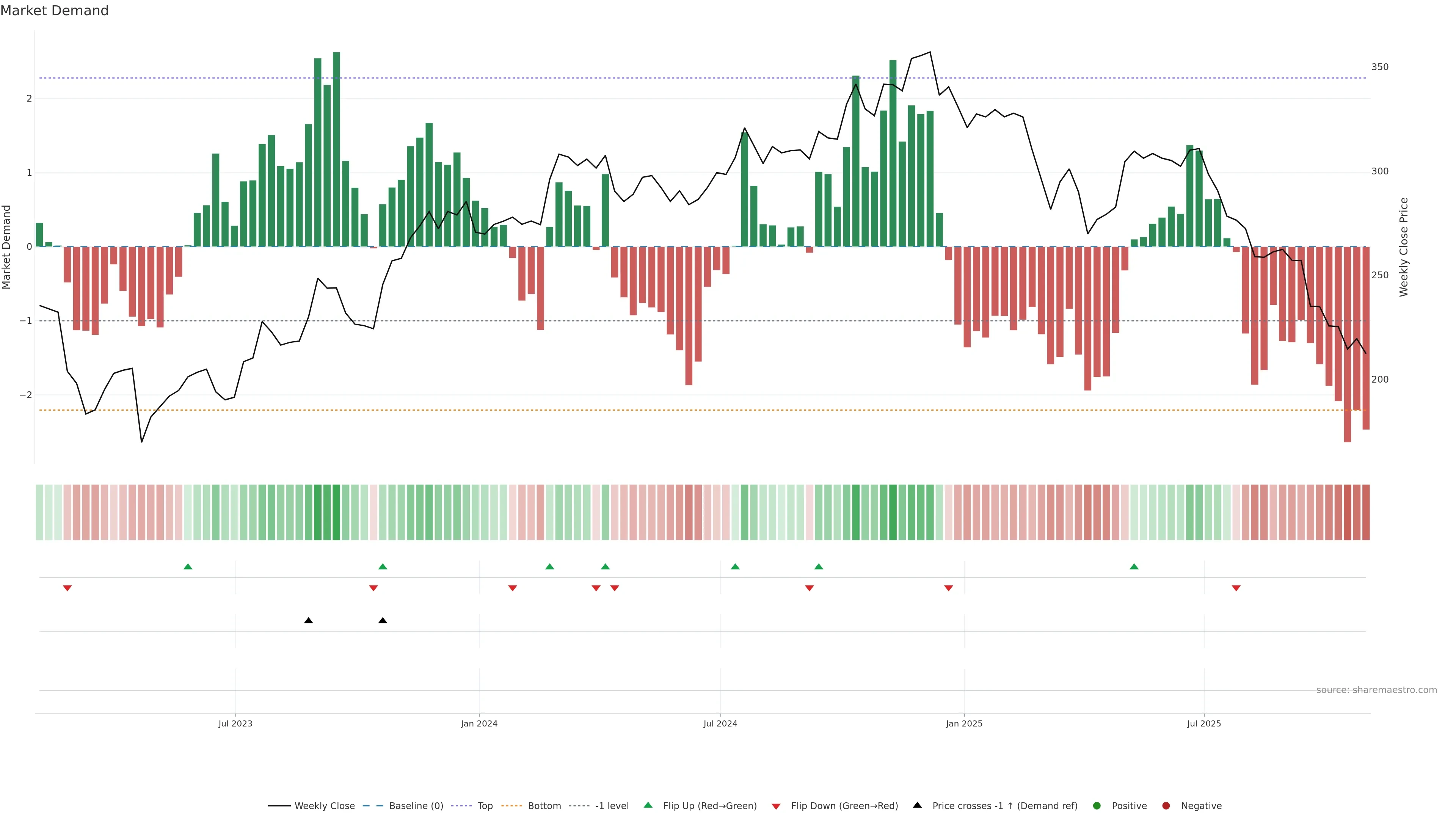Click the green Flip Up legend triangle

click(648, 805)
